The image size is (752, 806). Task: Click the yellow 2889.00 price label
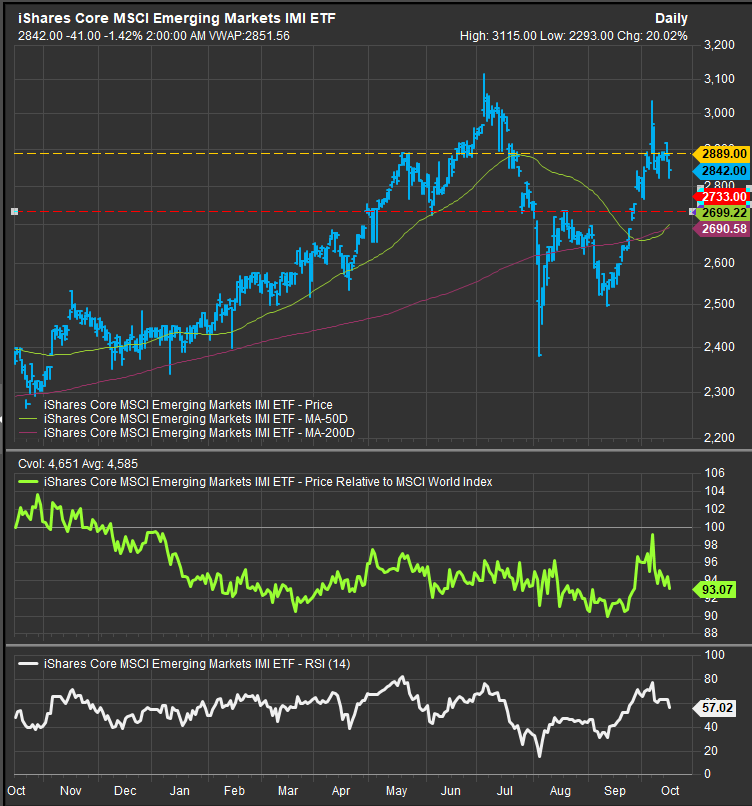click(x=721, y=154)
